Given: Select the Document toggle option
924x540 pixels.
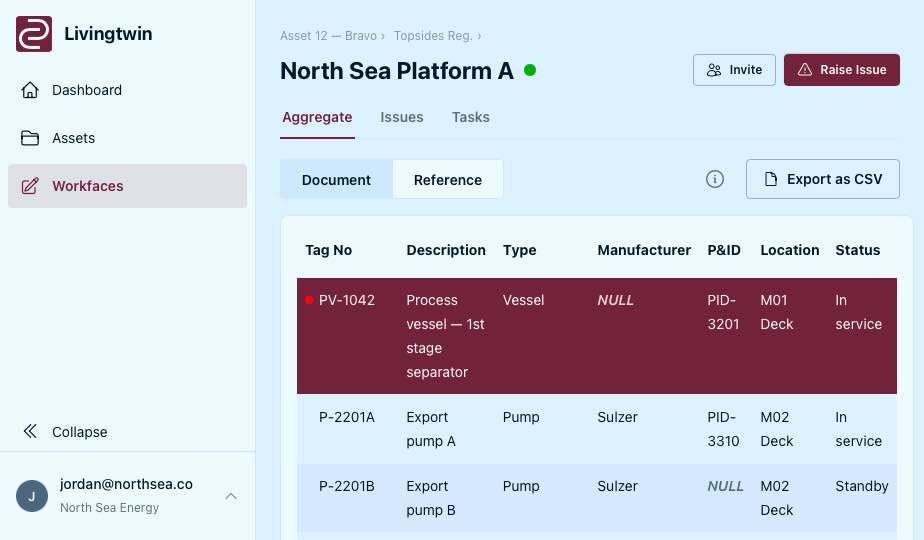Looking at the screenshot, I should coord(336,180).
